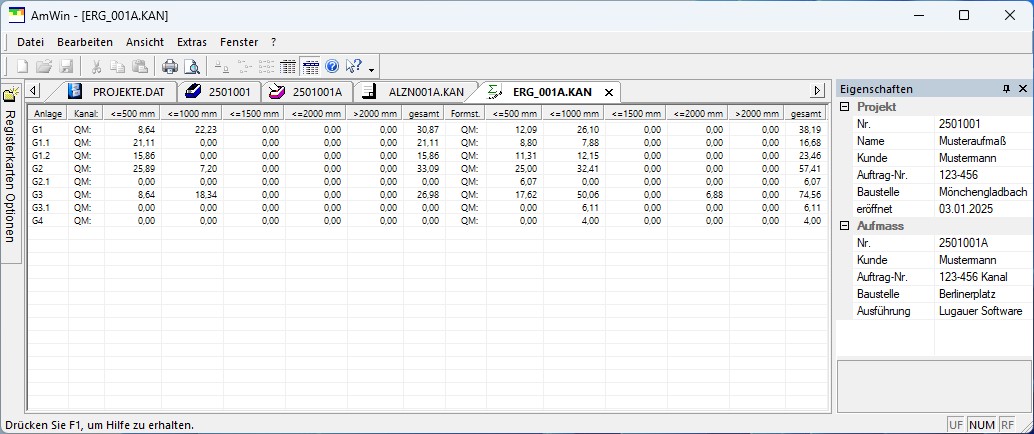Click the large icons view toolbar icon
This screenshot has height=434, width=1034.
222,66
